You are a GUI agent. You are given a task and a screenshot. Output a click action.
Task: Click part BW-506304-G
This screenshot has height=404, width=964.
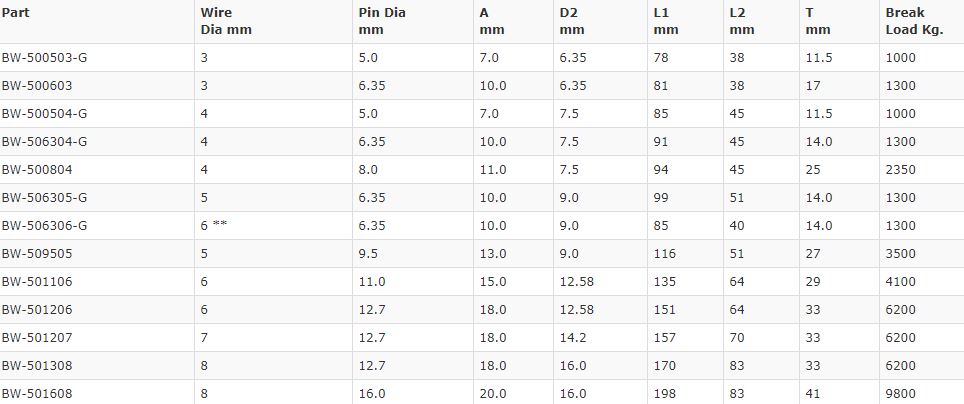[x=44, y=142]
